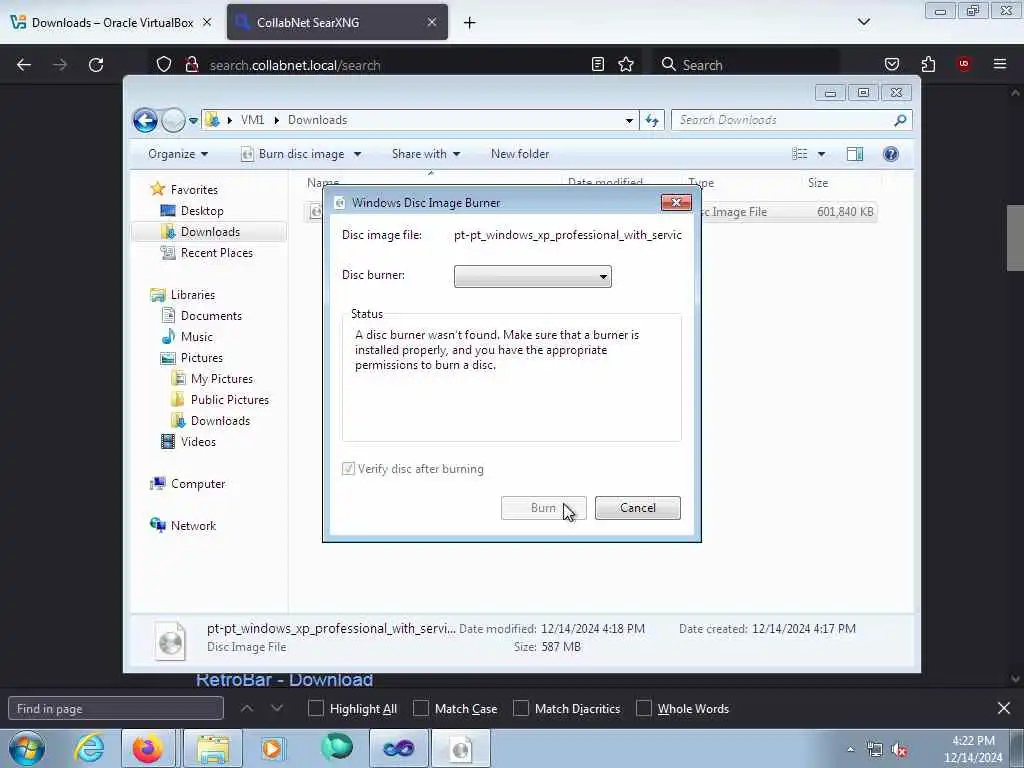Screen dimensions: 1024x768
Task: Bookmark this page with star icon
Action: click(626, 64)
